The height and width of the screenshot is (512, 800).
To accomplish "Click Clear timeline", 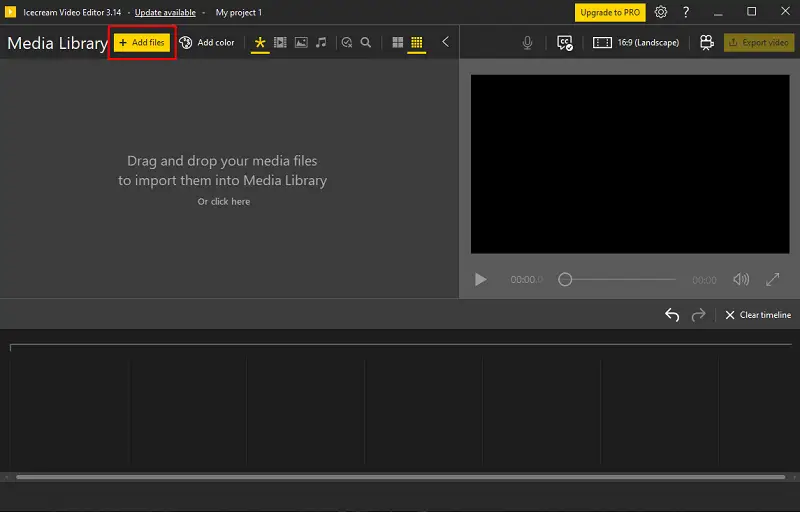I will point(758,315).
